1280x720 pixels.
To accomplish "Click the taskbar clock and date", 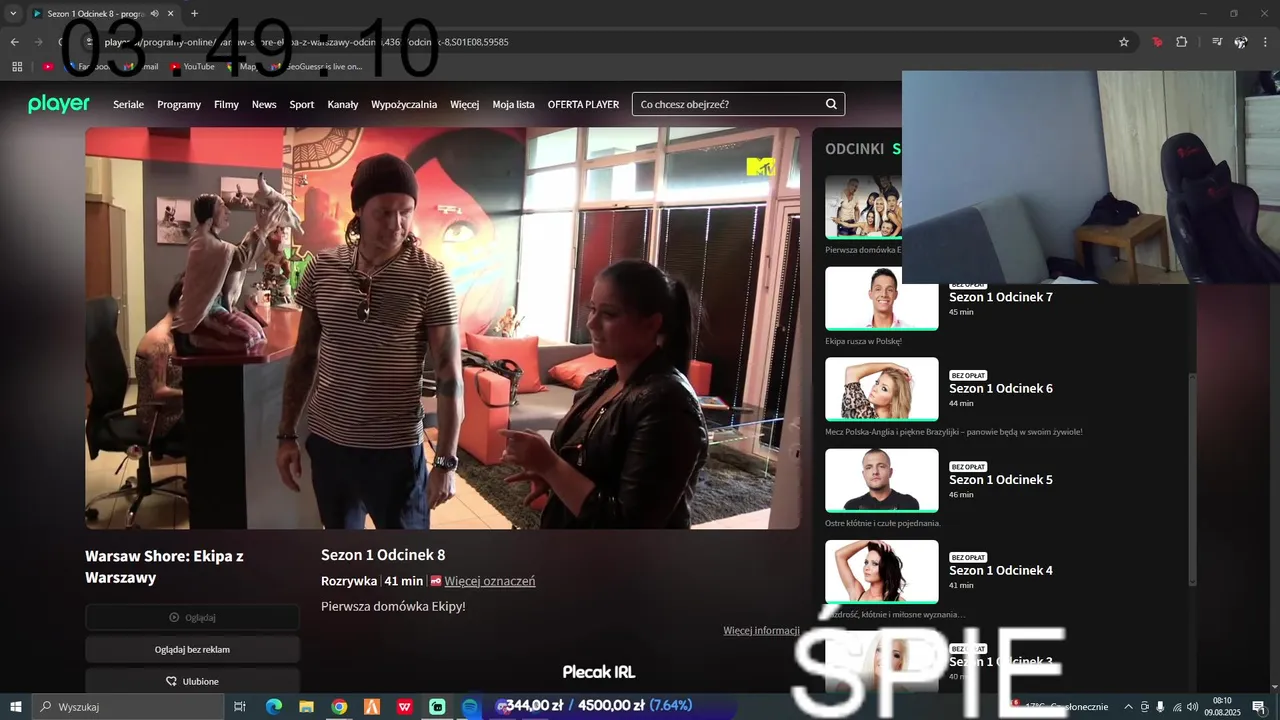I will 1222,707.
